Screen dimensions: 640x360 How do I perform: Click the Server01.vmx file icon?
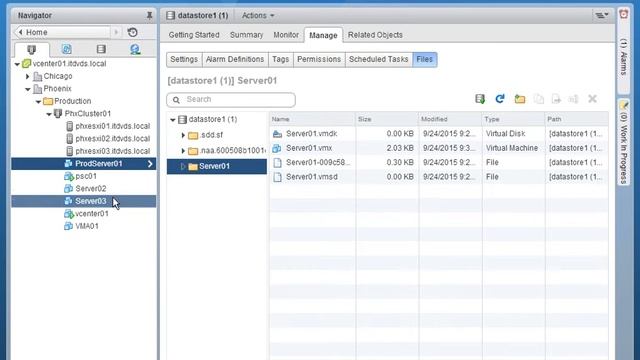[277, 148]
